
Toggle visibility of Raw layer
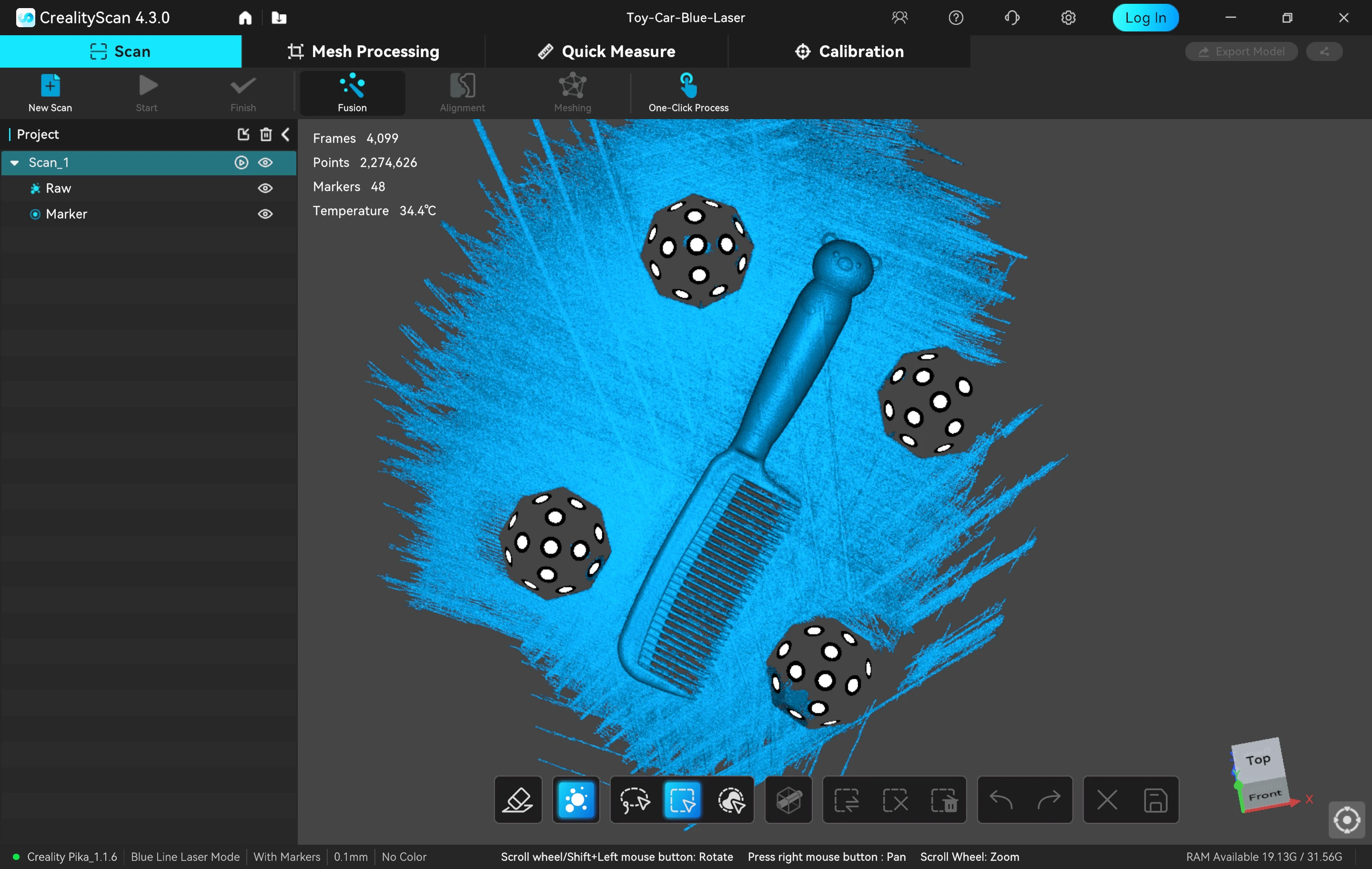pos(265,189)
